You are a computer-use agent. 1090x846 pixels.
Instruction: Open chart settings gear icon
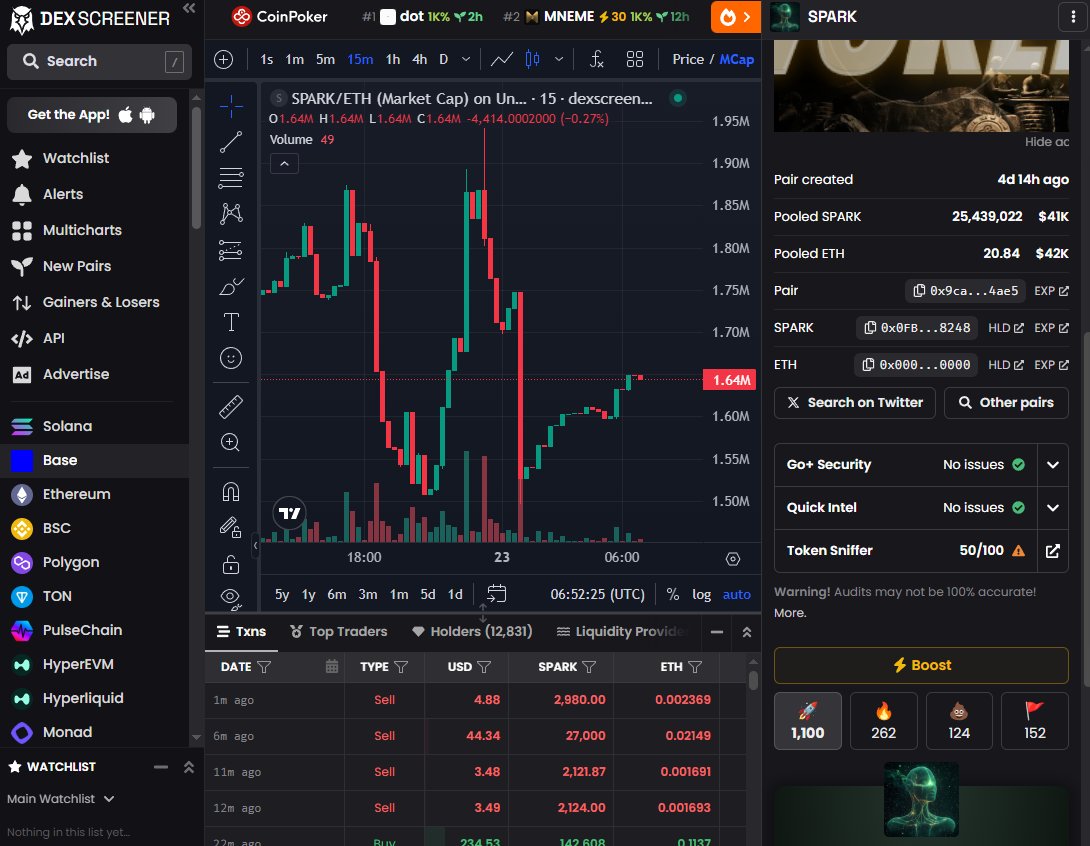733,559
